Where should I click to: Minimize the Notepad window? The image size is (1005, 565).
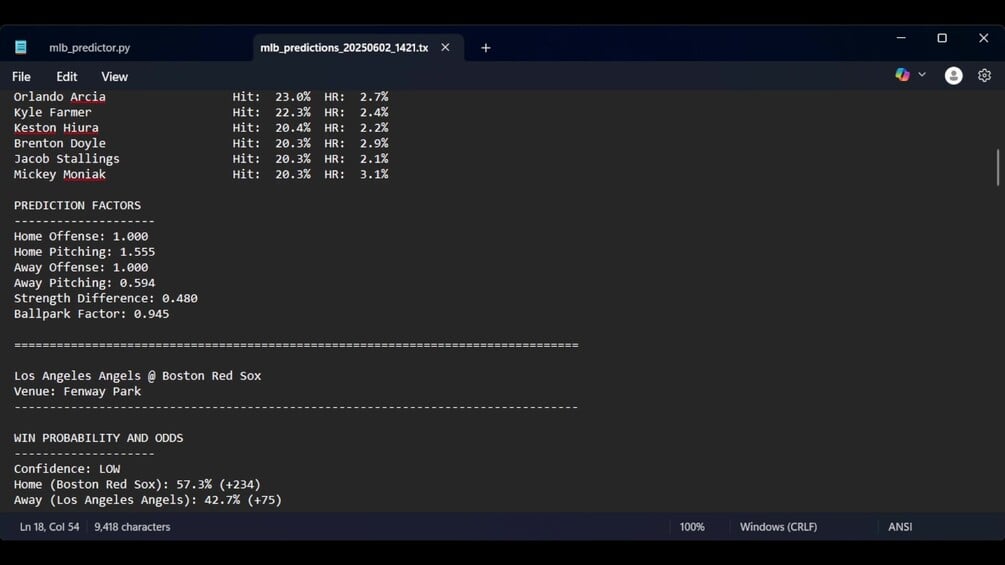(x=901, y=38)
